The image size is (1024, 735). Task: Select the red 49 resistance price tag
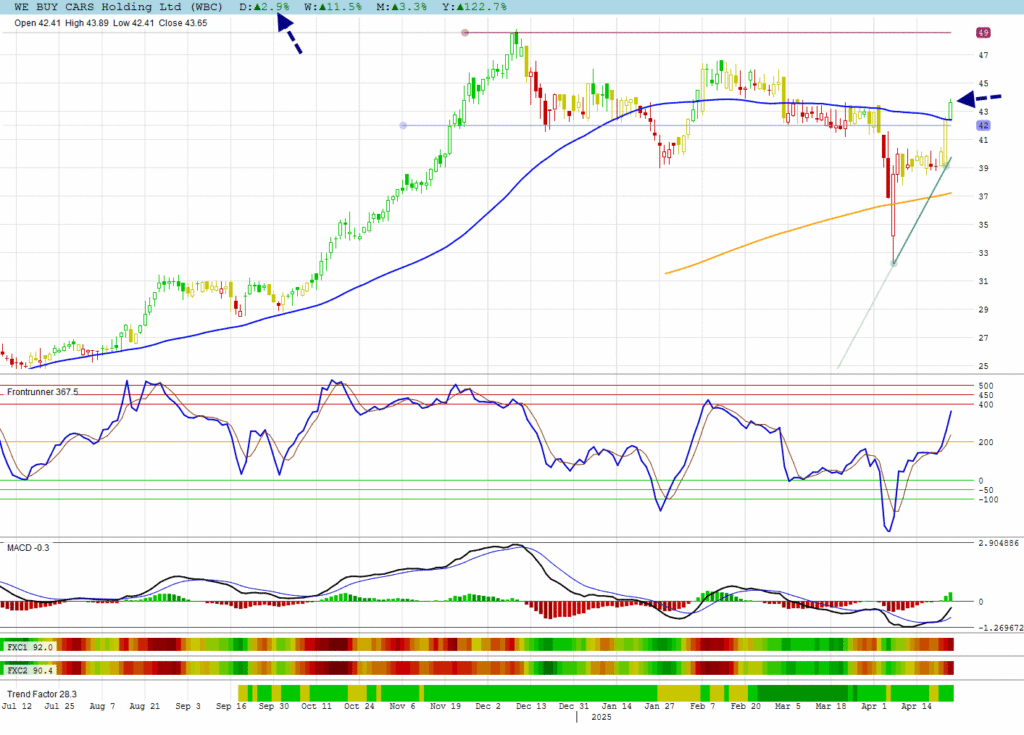pos(984,32)
